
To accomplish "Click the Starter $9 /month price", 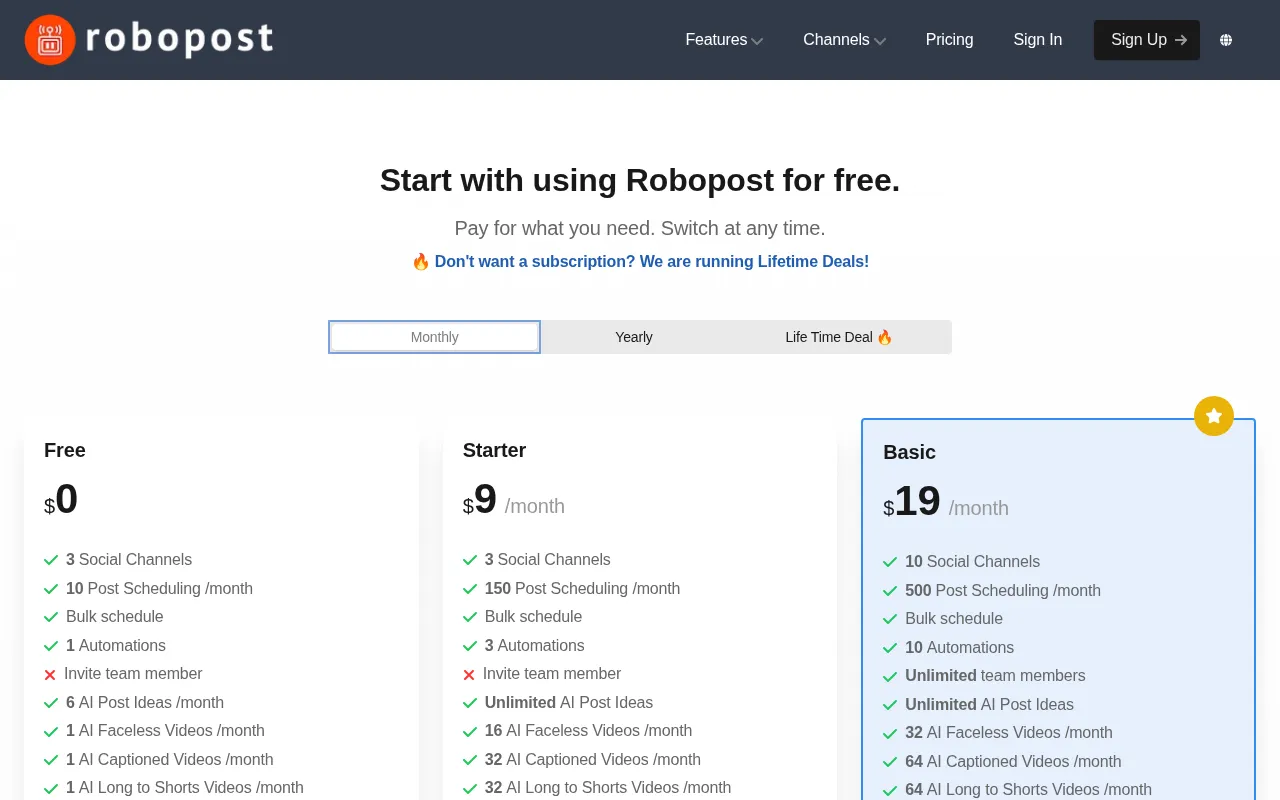I will click(x=514, y=500).
